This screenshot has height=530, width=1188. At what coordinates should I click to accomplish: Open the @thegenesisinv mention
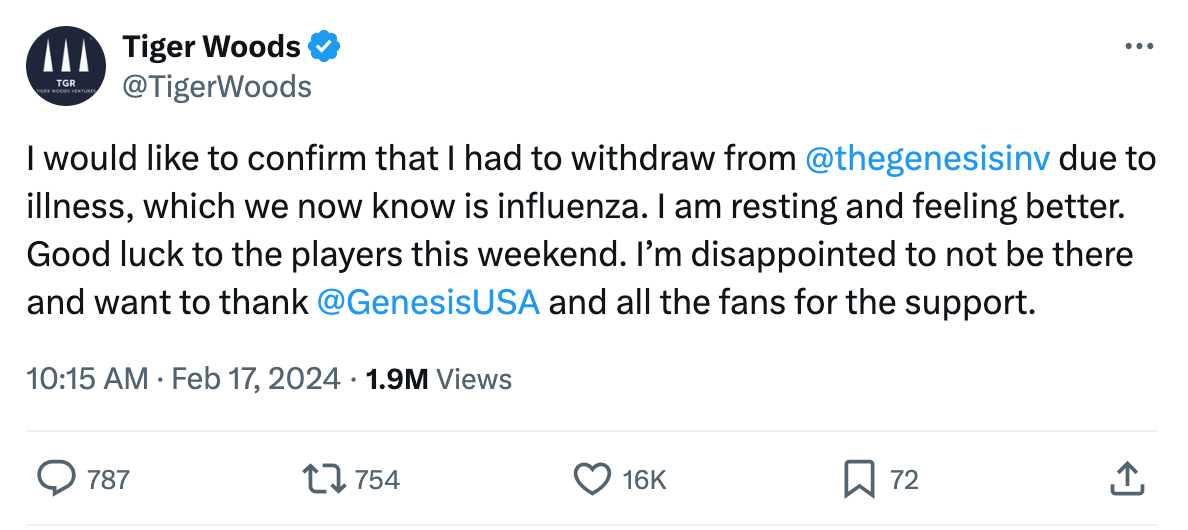pyautogui.click(x=926, y=159)
